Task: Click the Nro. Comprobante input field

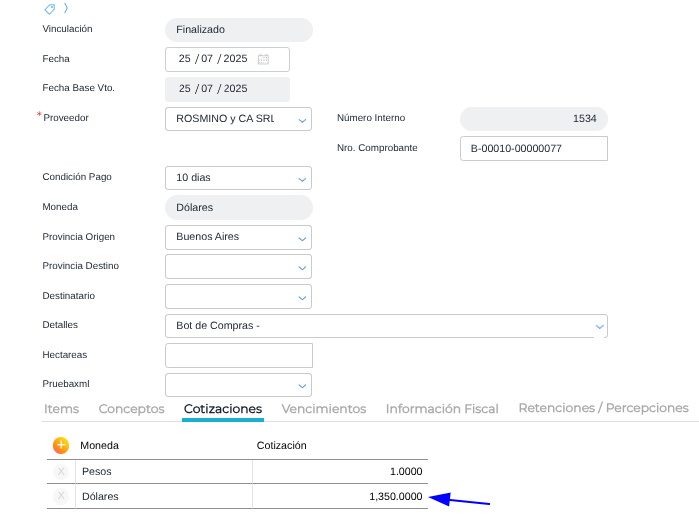Action: tap(533, 149)
